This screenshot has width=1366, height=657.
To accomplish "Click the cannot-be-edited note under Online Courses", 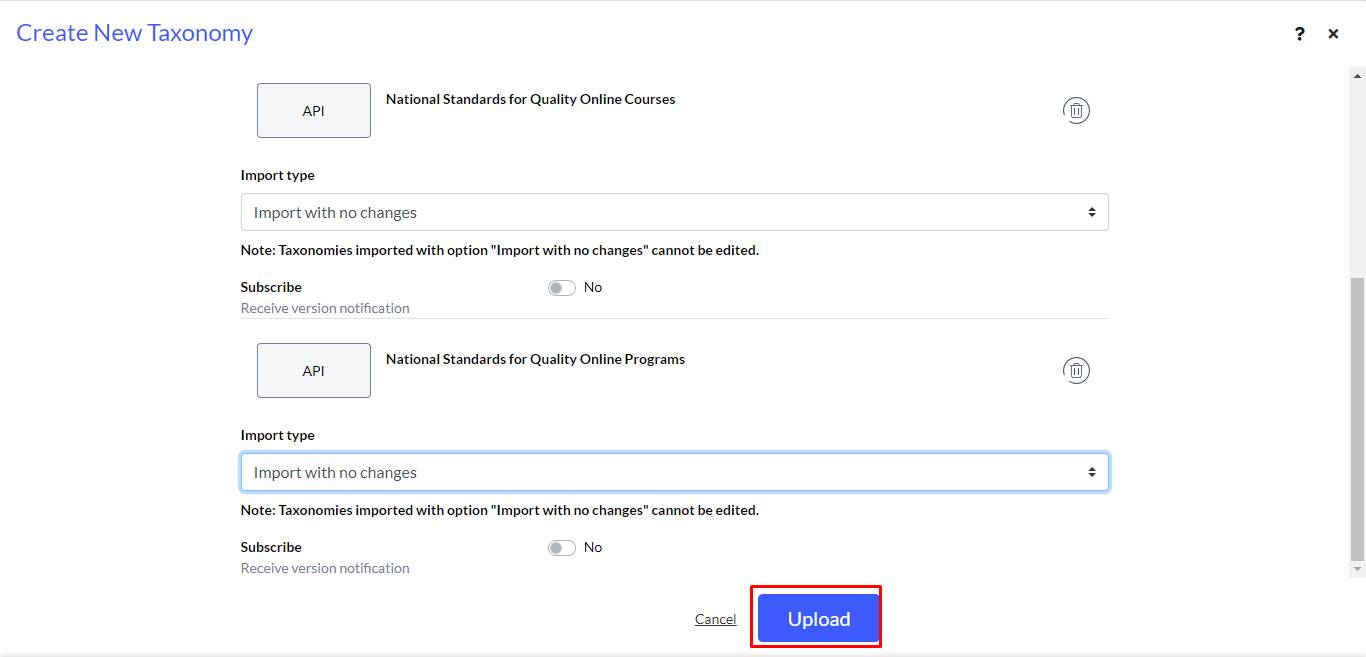I will (x=500, y=250).
